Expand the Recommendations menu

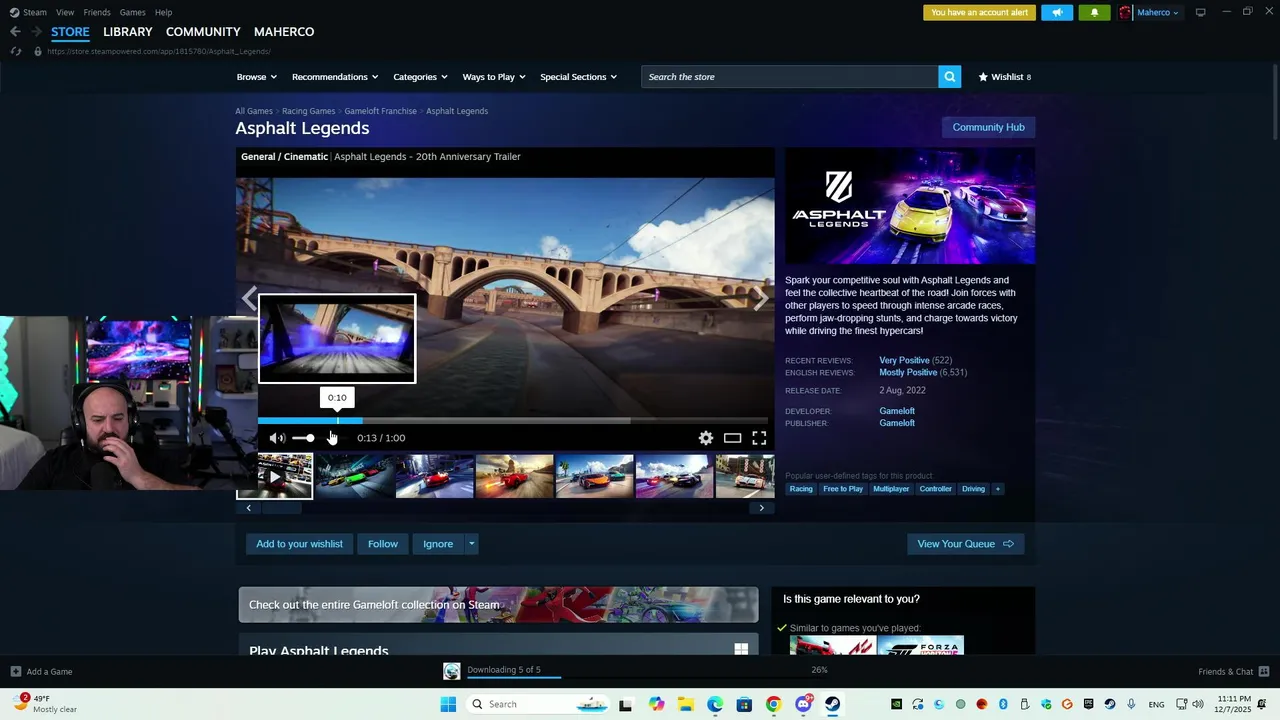click(x=335, y=77)
